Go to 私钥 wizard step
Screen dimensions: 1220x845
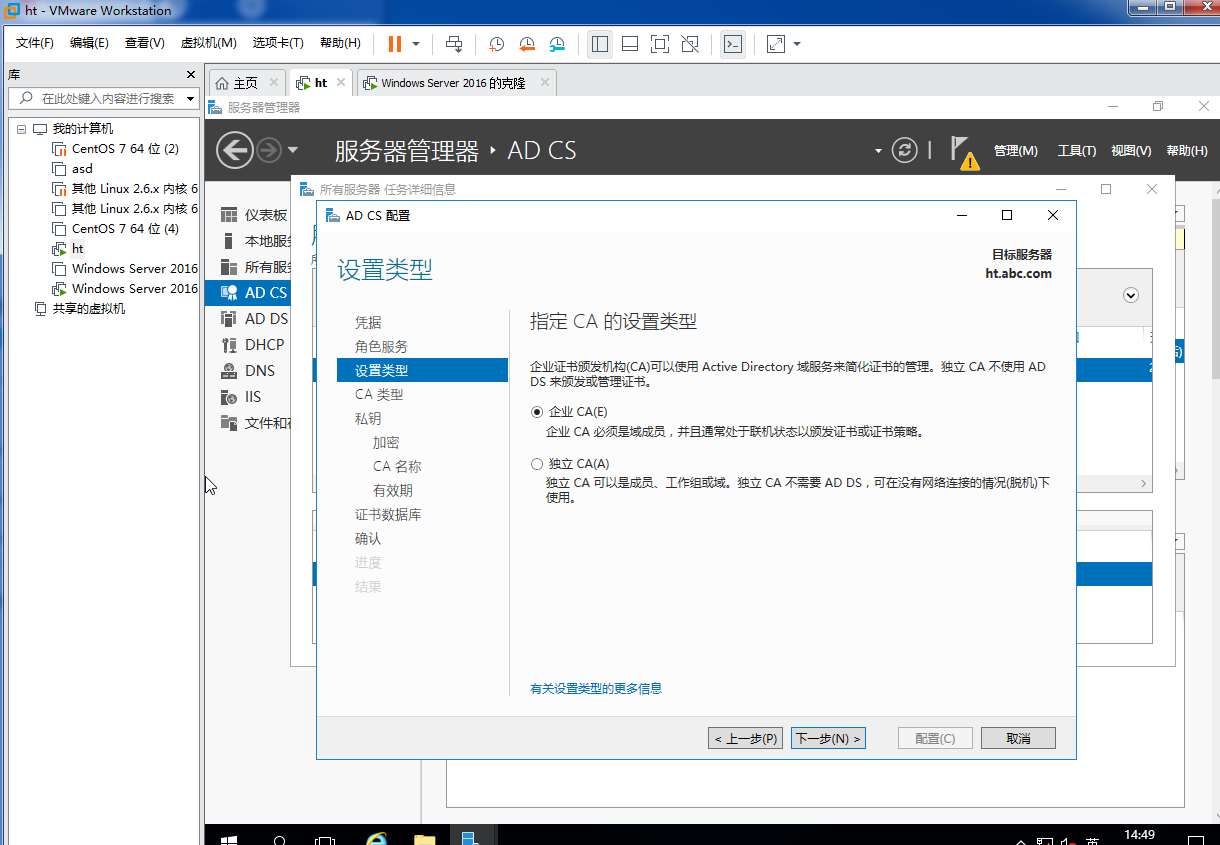(x=368, y=418)
